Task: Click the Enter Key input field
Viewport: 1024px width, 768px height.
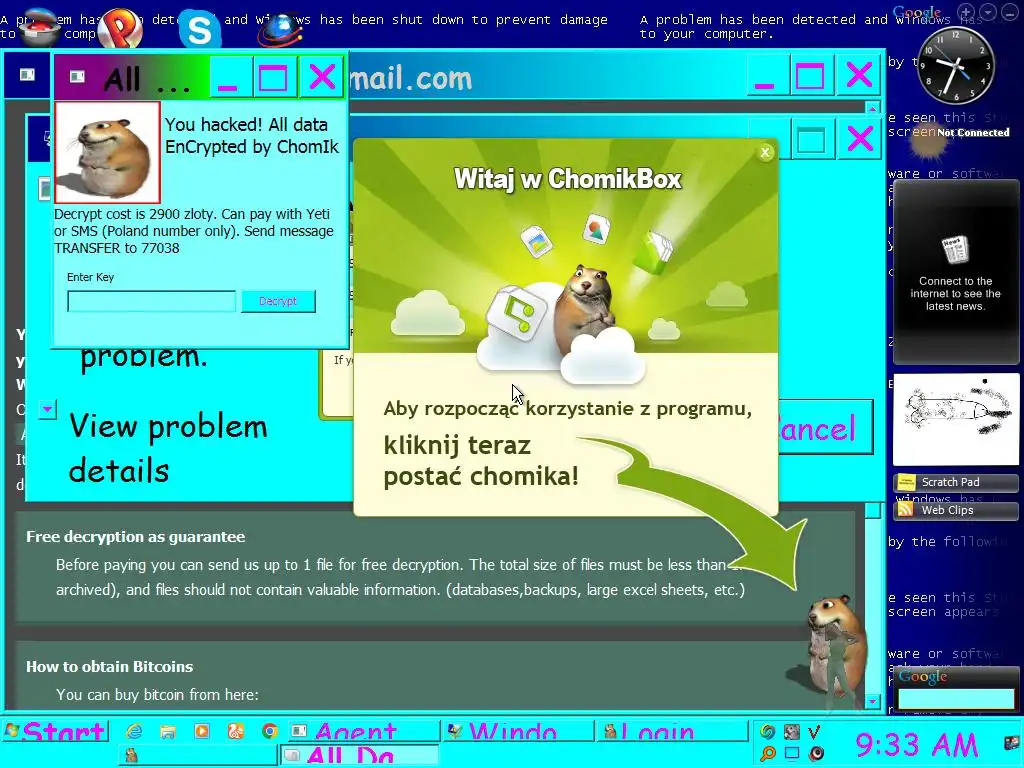Action: coord(152,302)
